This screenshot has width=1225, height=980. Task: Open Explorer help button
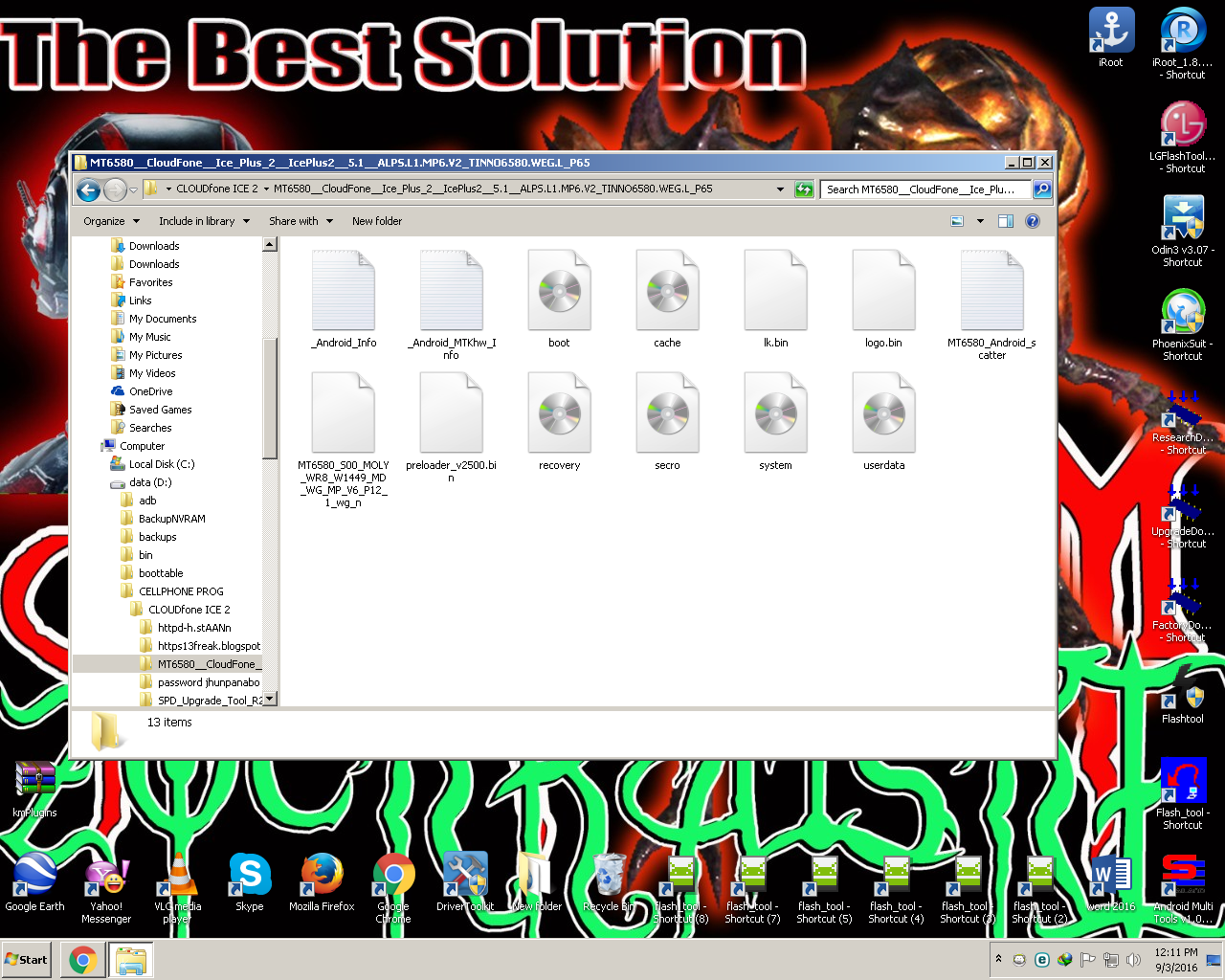tap(1033, 221)
